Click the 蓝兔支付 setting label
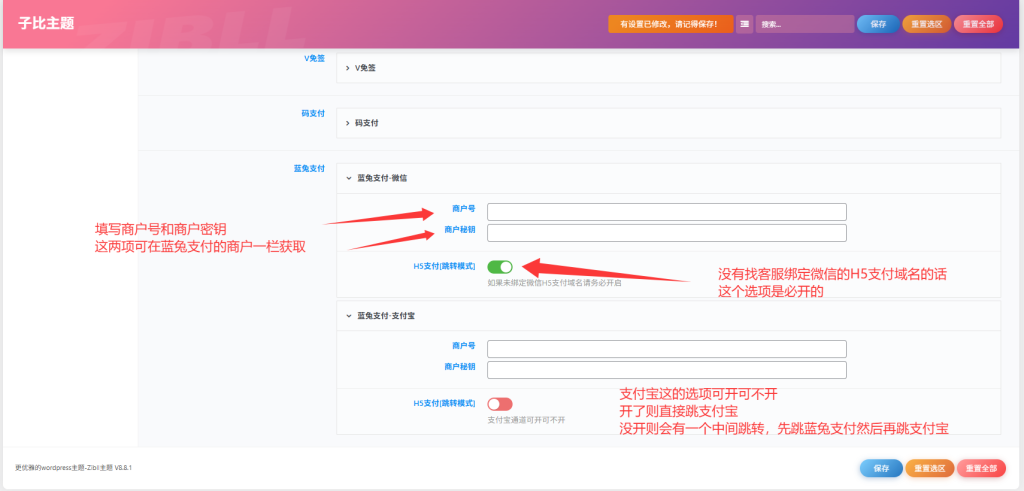Screen dimensions: 1024x491 click(x=309, y=168)
